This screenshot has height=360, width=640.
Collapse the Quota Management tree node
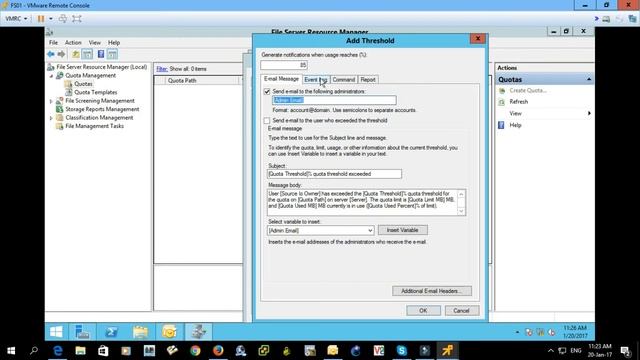click(51, 76)
